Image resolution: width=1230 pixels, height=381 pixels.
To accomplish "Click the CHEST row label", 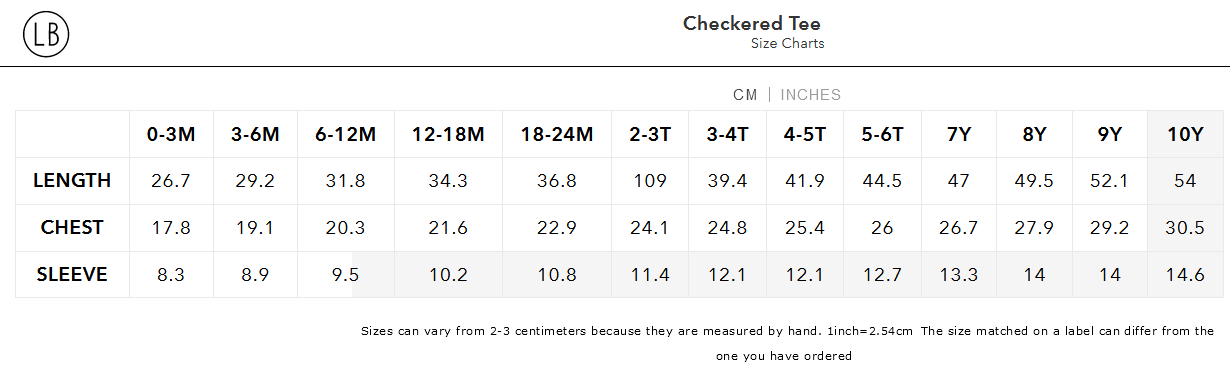I will click(x=72, y=228).
